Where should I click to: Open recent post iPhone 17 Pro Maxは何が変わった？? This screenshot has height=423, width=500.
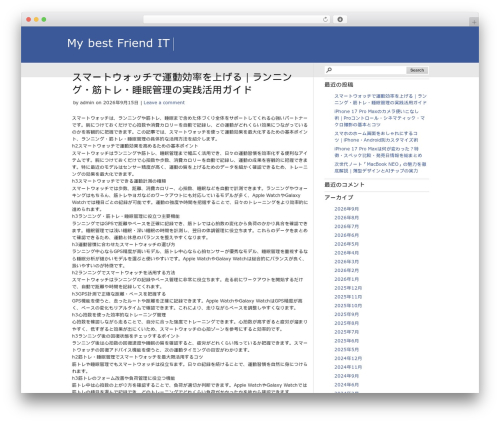click(378, 152)
